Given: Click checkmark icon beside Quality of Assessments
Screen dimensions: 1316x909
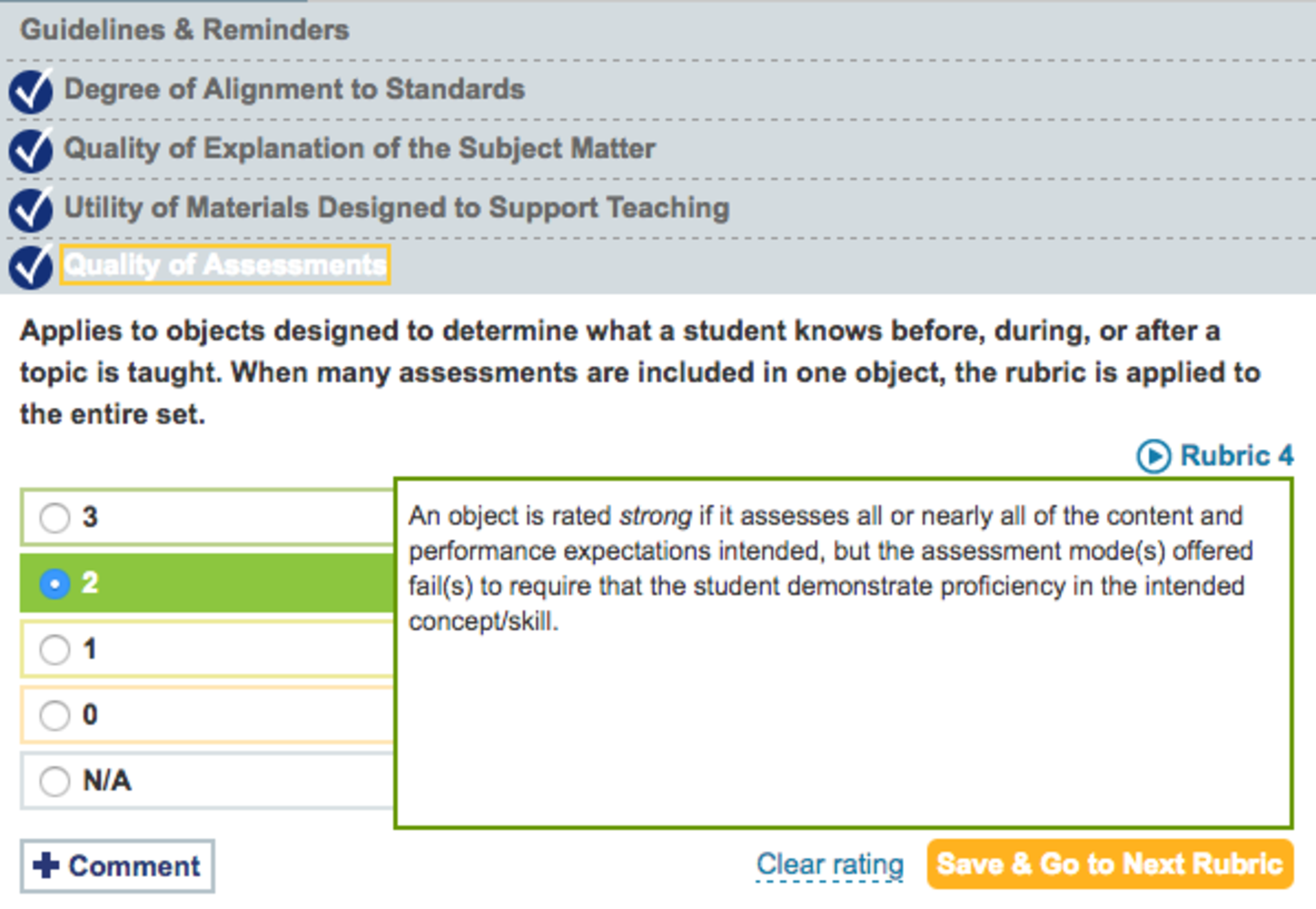Looking at the screenshot, I should [x=30, y=267].
